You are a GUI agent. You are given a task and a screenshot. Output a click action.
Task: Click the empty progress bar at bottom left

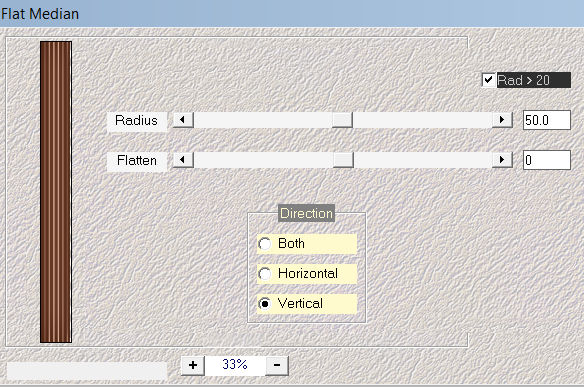coord(87,371)
